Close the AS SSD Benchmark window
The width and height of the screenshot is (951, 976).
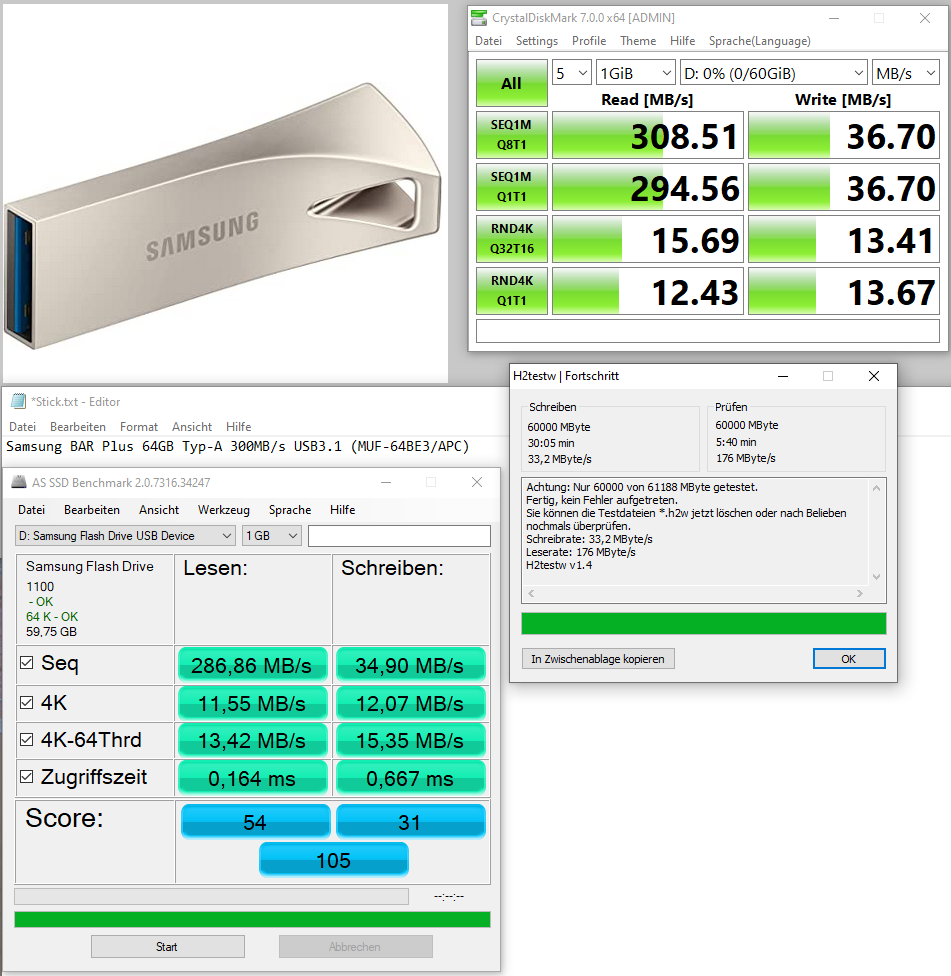pyautogui.click(x=477, y=482)
